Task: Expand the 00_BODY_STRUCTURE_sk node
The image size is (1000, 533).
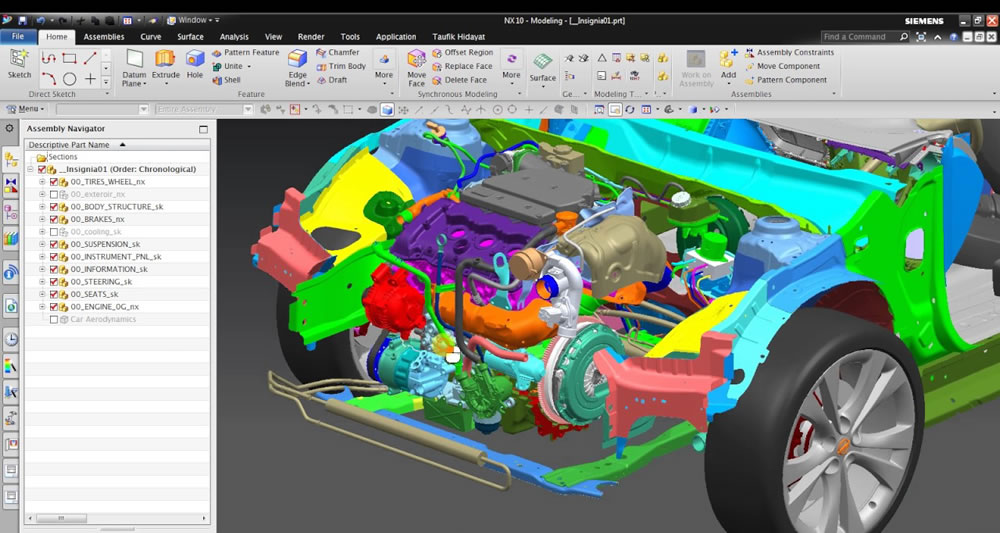Action: [x=42, y=207]
